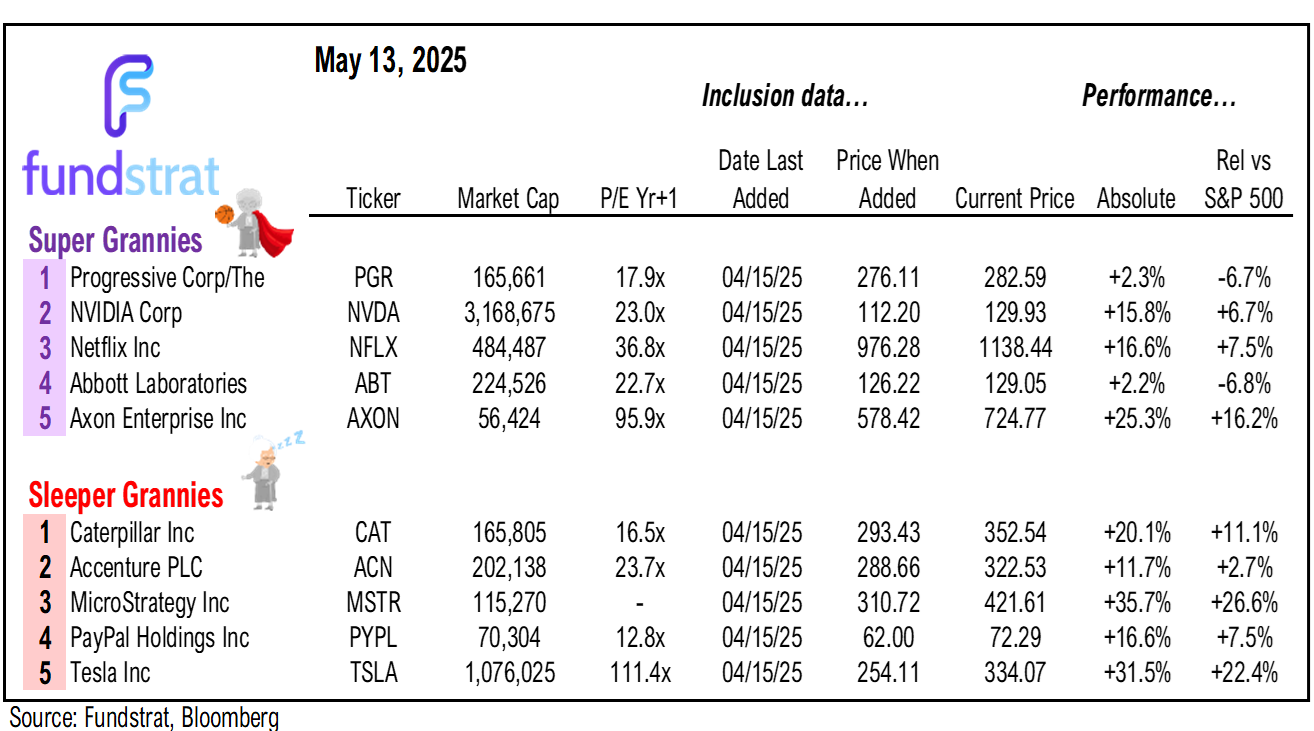Click the Market Cap column header
Viewport: 1314px width, 731px height.
click(x=508, y=199)
